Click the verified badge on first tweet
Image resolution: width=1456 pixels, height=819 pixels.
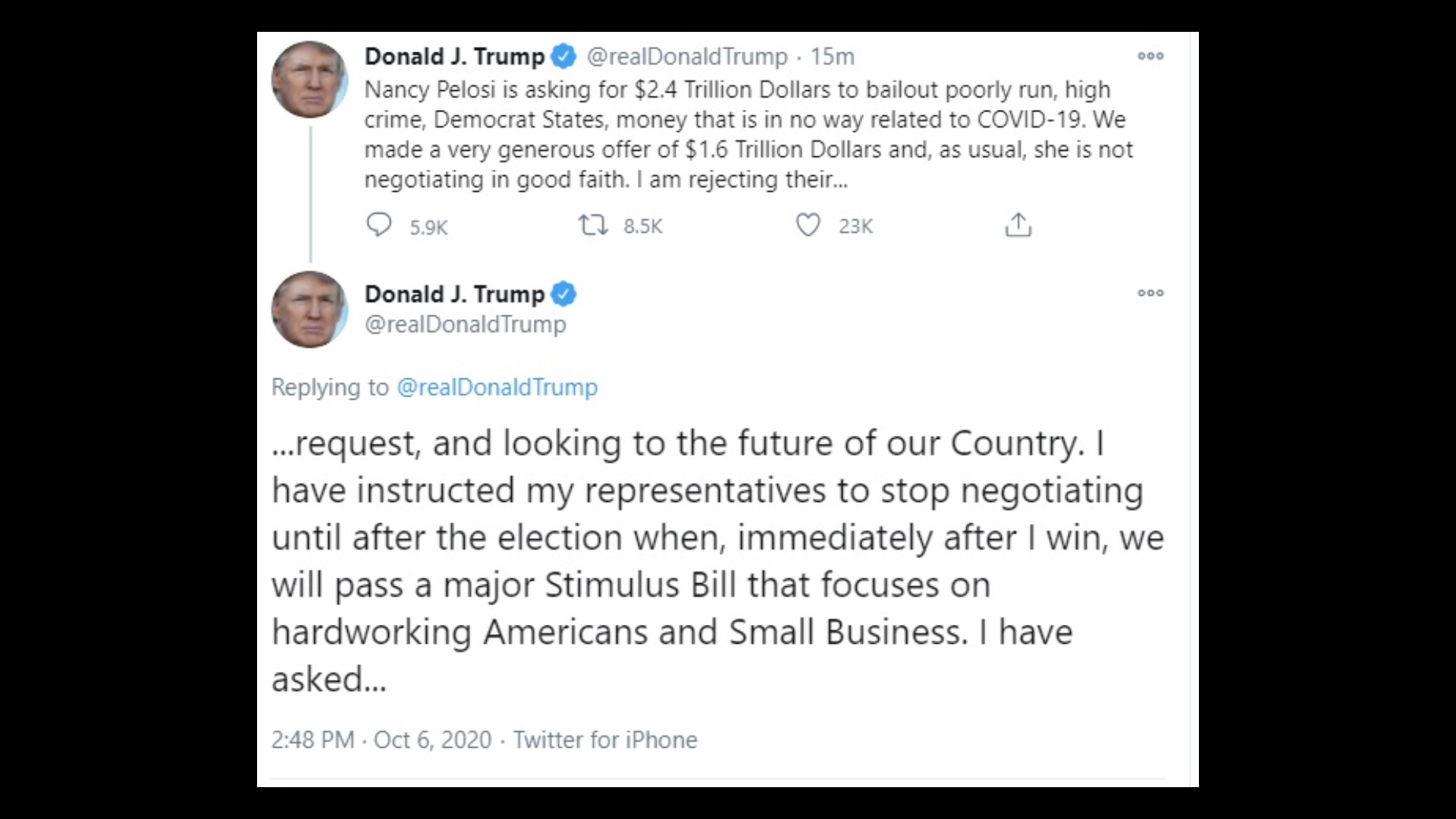563,56
